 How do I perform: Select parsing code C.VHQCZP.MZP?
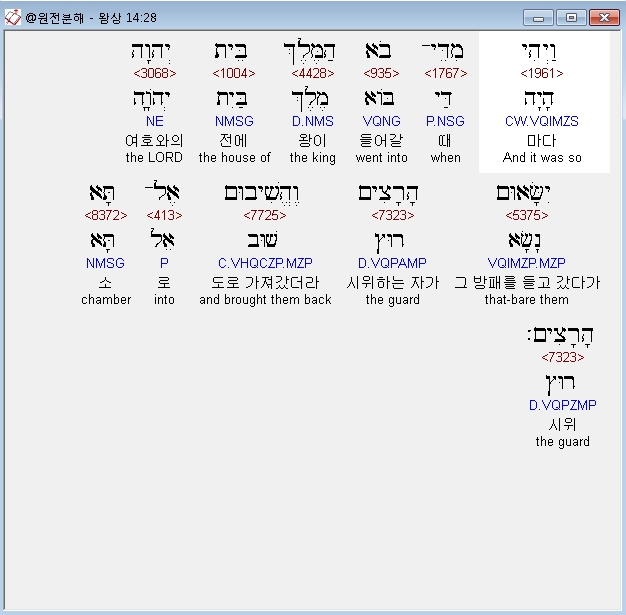[x=265, y=263]
